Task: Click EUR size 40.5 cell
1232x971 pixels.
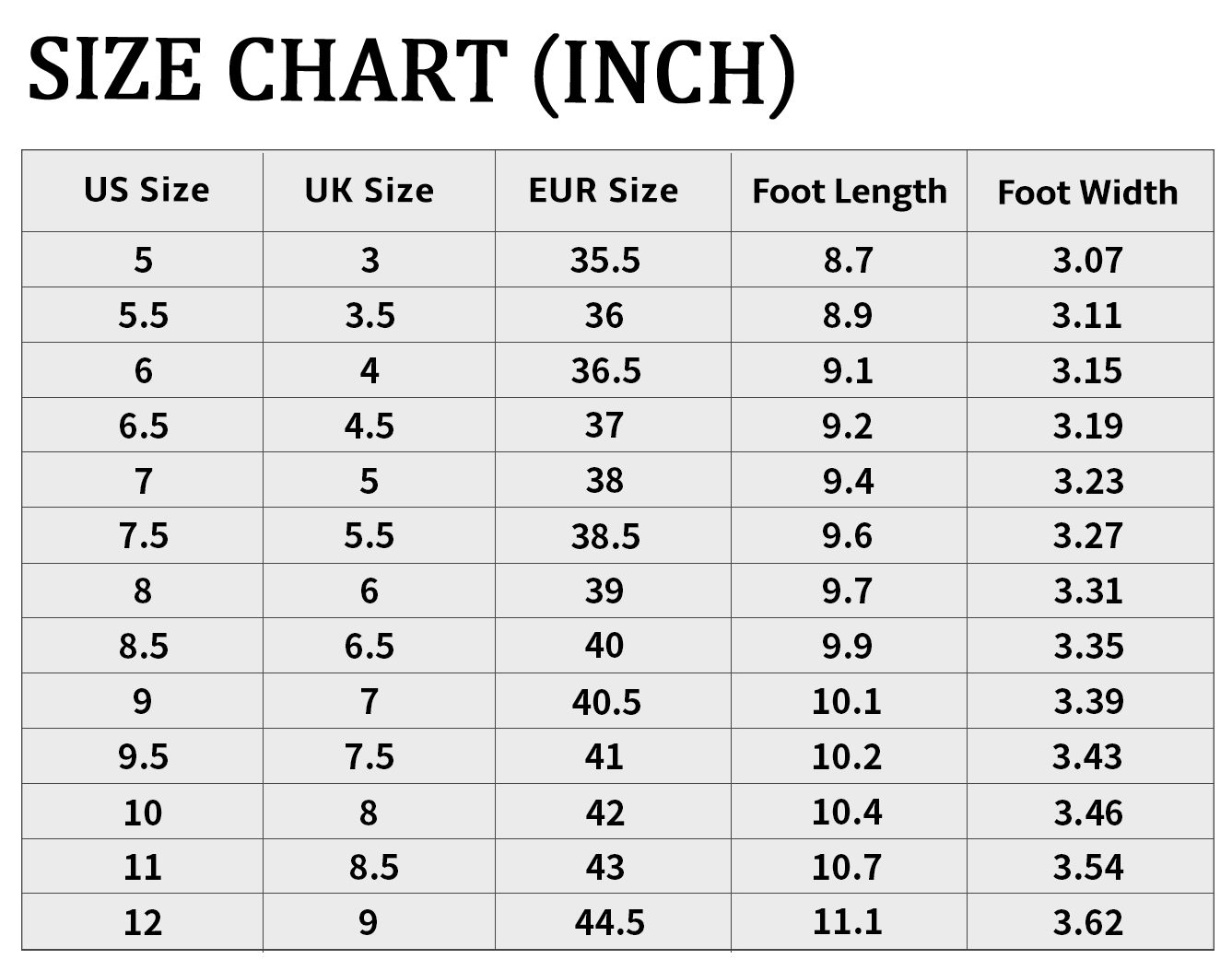Action: tap(605, 701)
